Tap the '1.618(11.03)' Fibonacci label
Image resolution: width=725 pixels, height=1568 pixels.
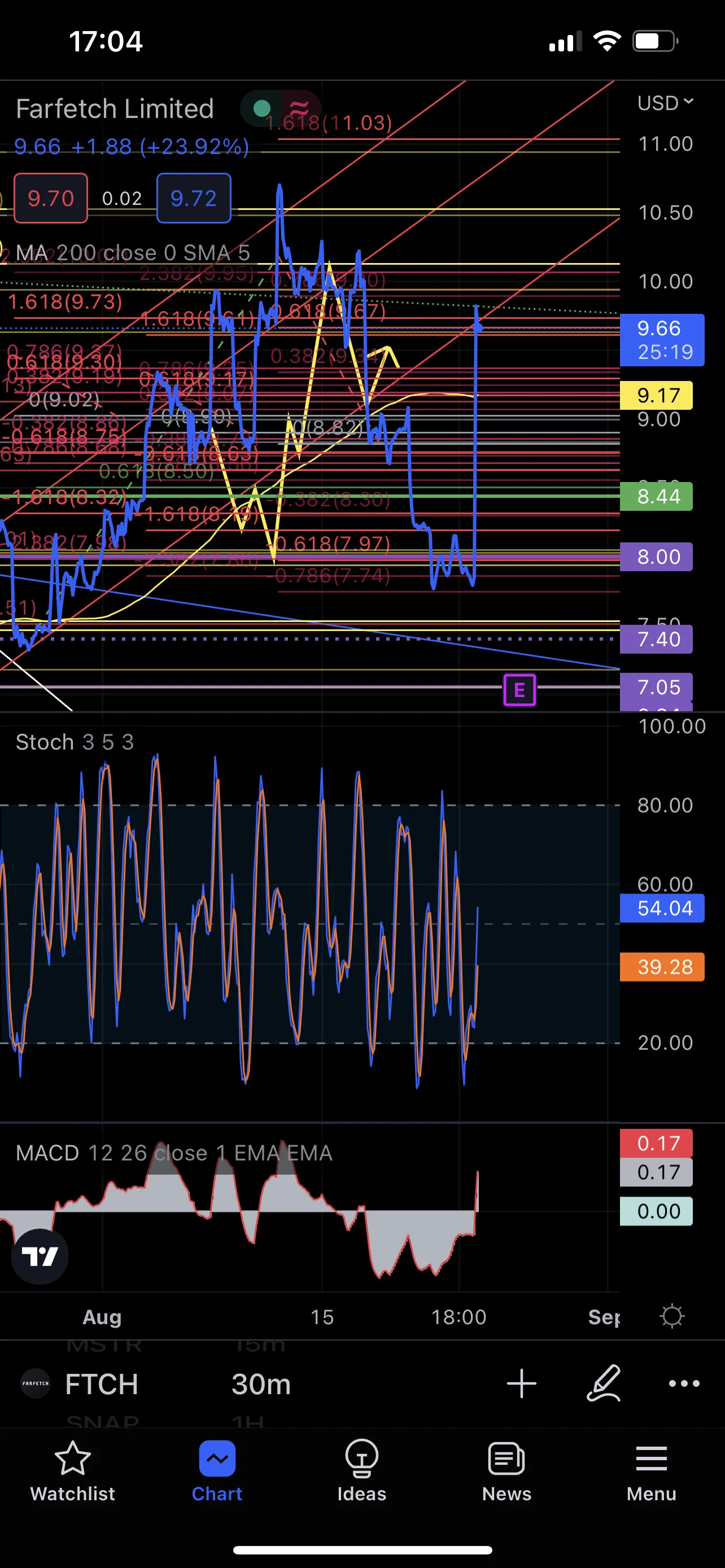[329, 123]
